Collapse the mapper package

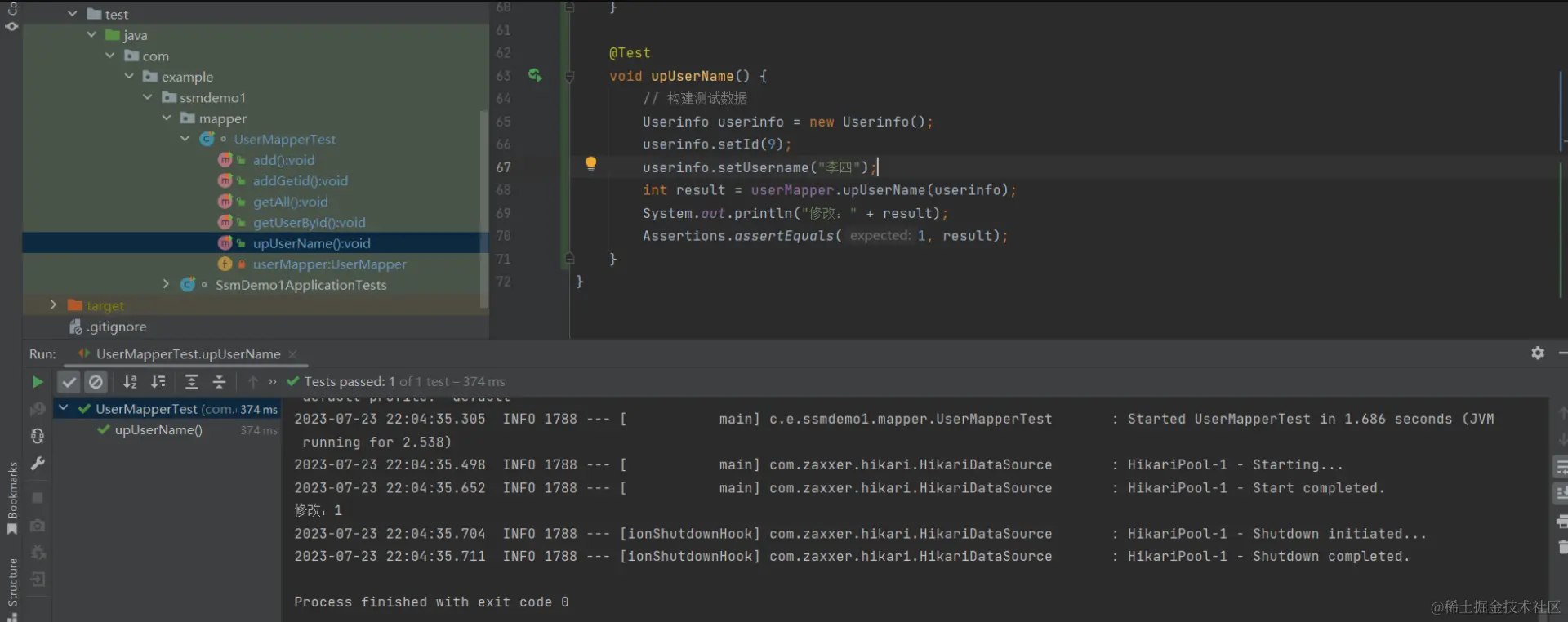pos(167,118)
